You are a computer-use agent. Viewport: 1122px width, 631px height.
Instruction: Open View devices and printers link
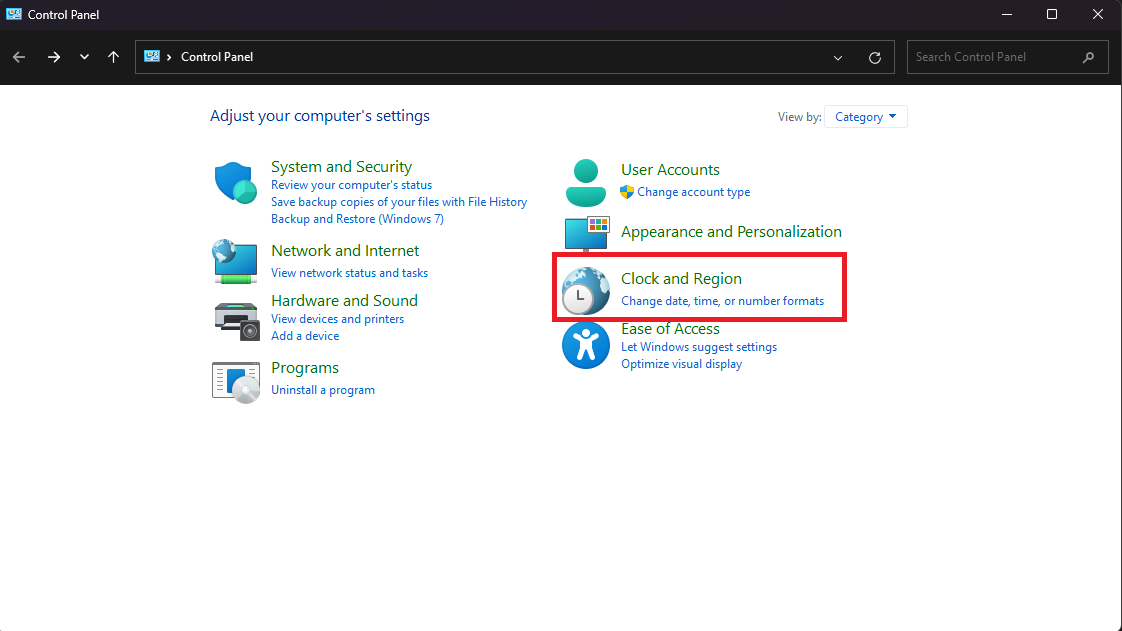pyautogui.click(x=337, y=319)
